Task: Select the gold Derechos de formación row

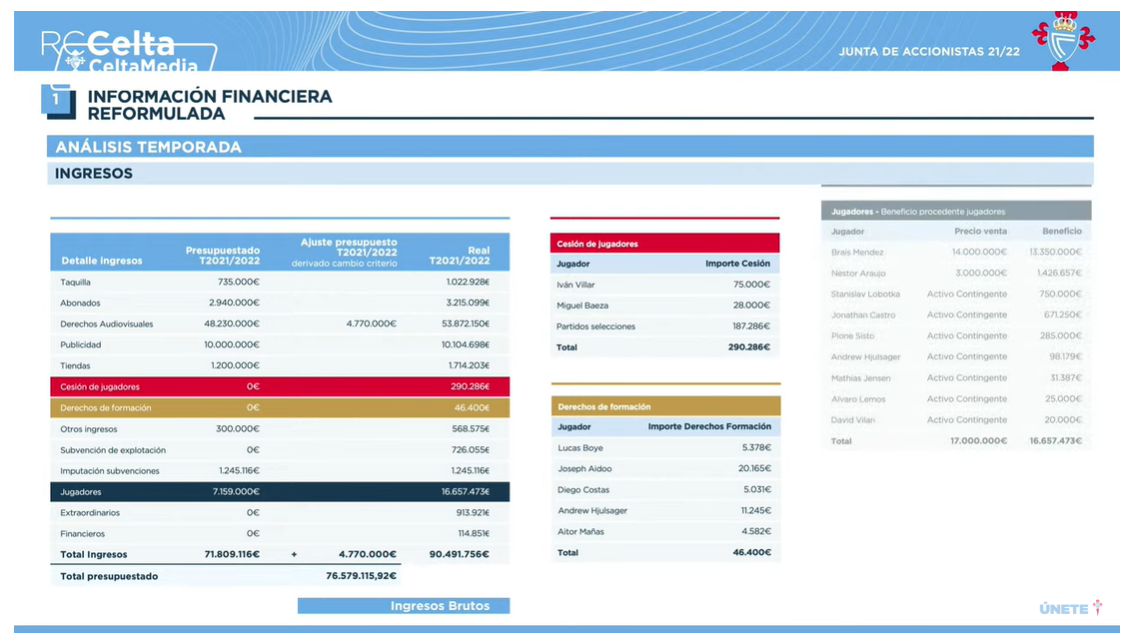Action: point(279,408)
